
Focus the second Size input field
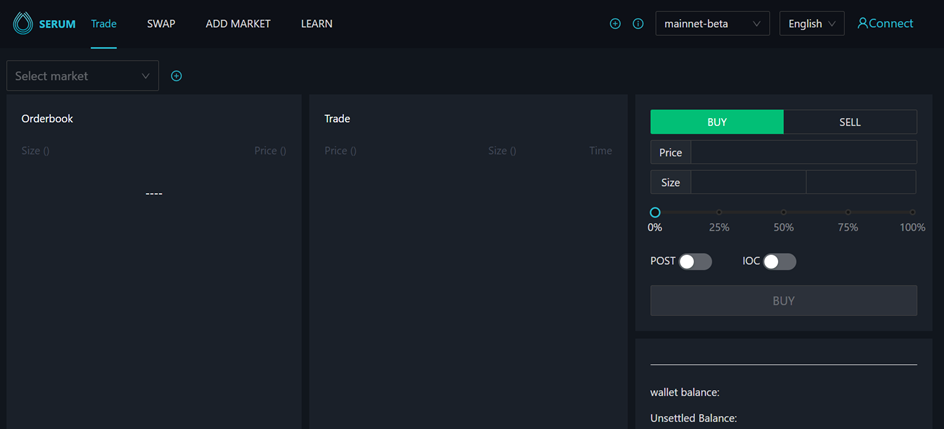[862, 182]
